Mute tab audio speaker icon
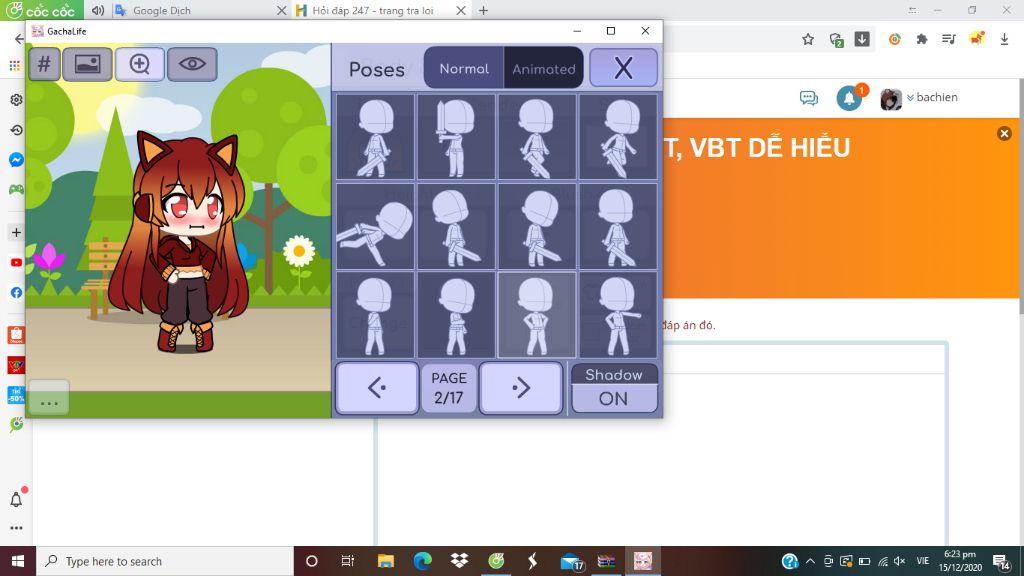 (98, 10)
